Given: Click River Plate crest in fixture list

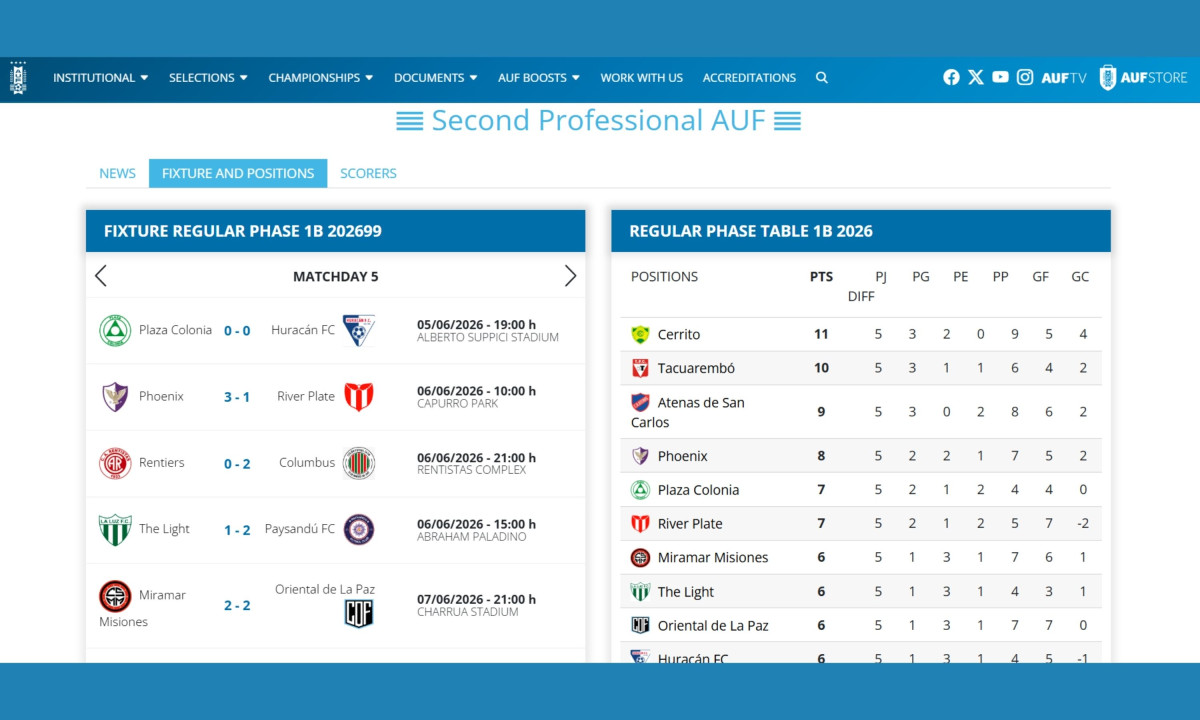Looking at the screenshot, I should coord(359,397).
